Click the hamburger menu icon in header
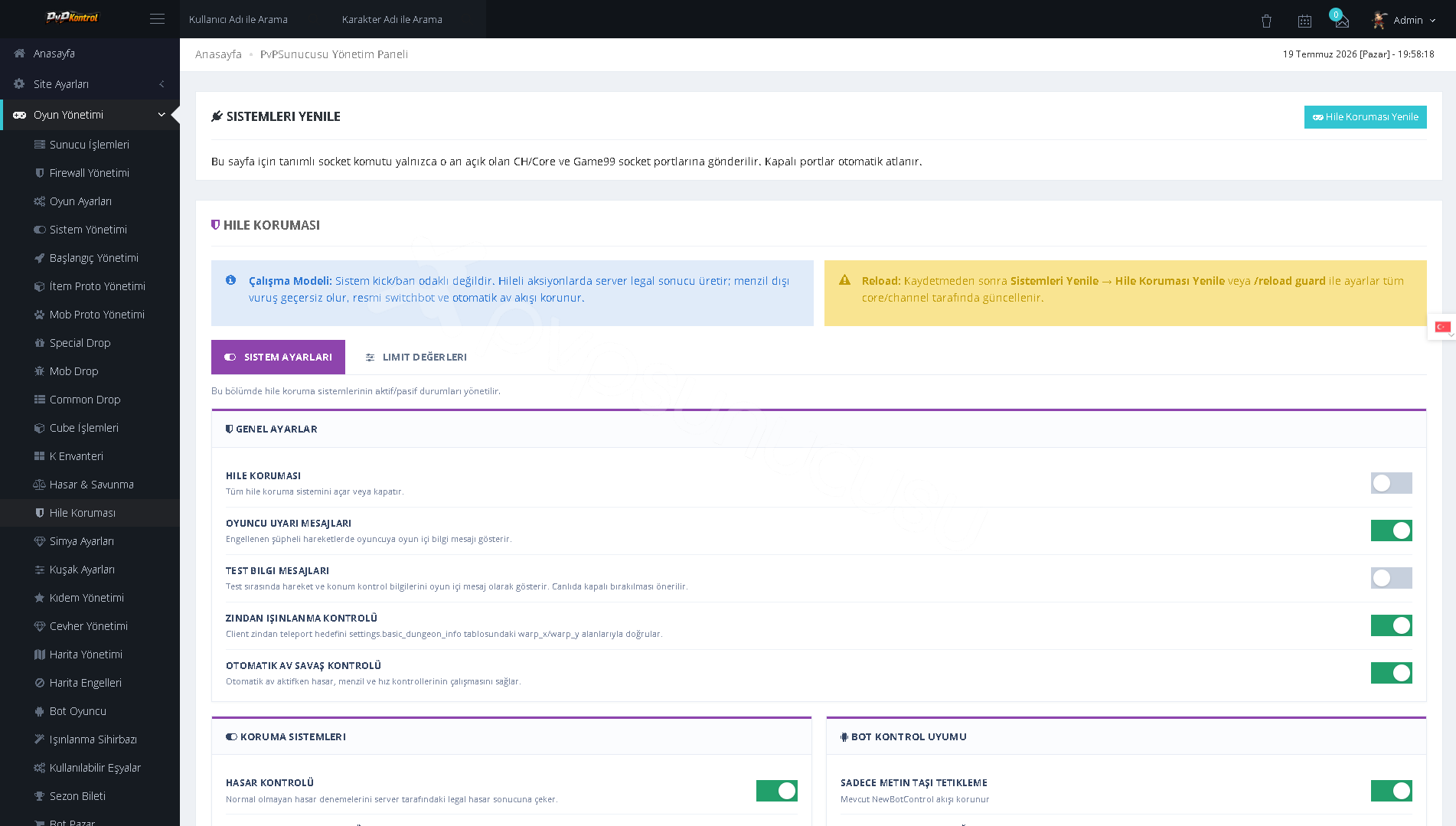1456x826 pixels. (x=157, y=19)
